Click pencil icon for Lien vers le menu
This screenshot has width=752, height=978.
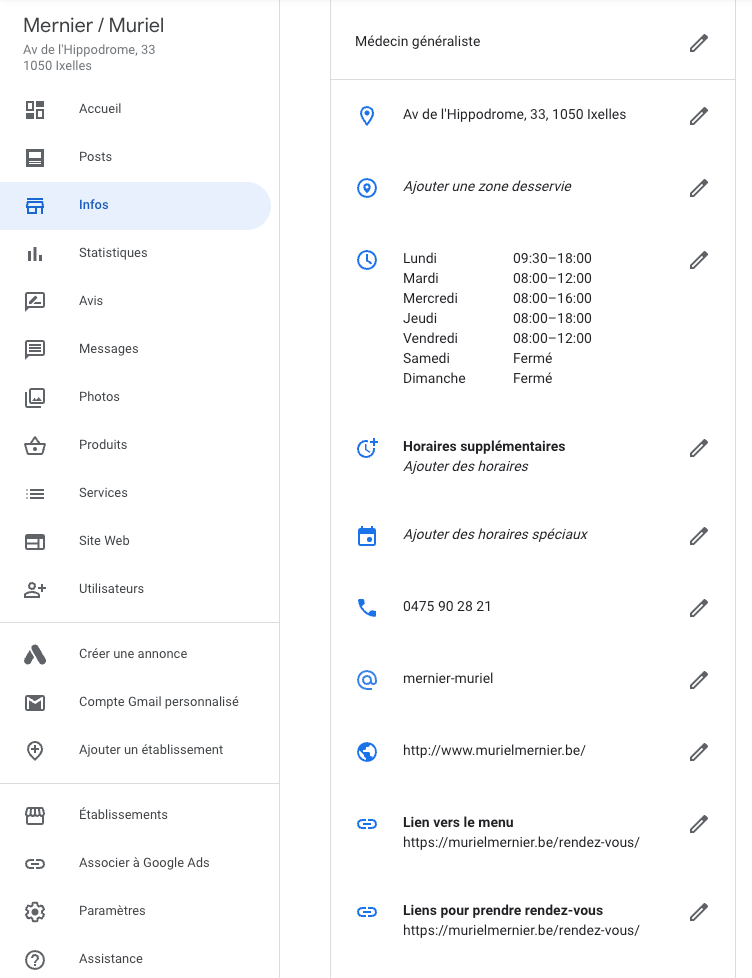tap(699, 824)
